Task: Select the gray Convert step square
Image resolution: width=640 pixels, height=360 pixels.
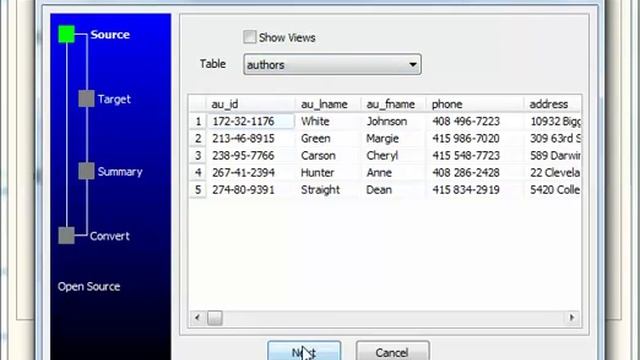Action: click(67, 236)
